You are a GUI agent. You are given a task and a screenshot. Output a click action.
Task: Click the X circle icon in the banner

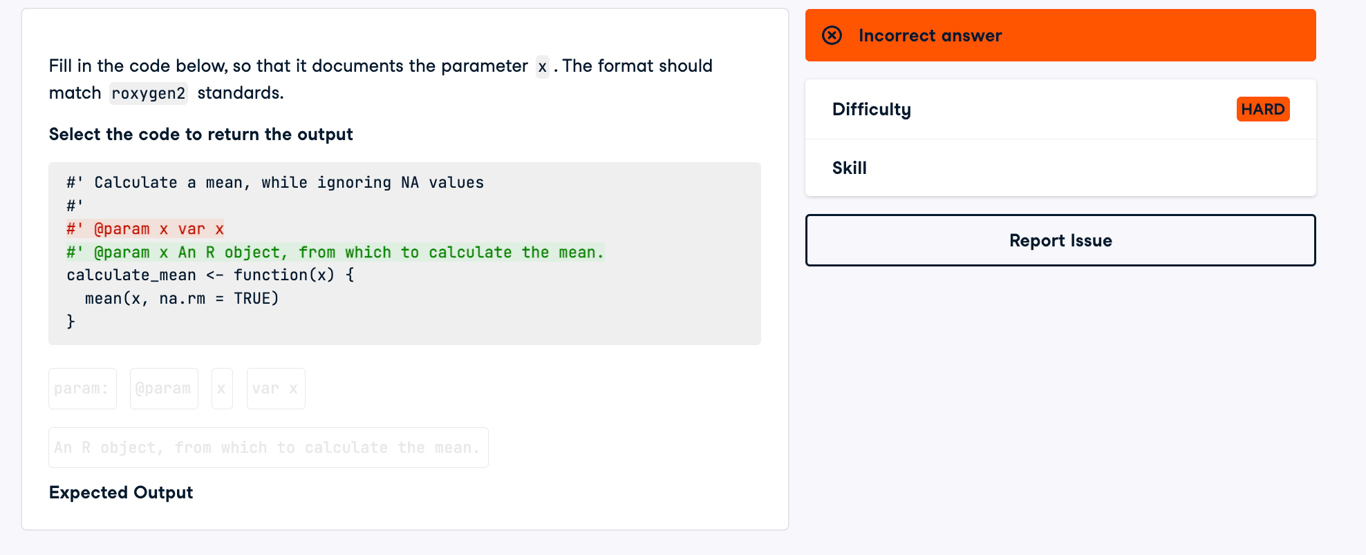pyautogui.click(x=832, y=35)
